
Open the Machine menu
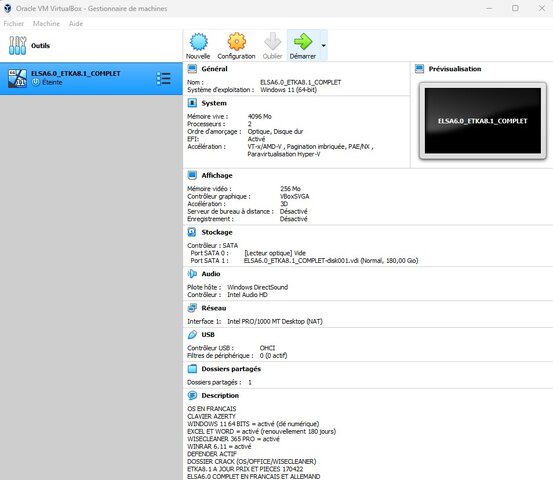pyautogui.click(x=46, y=24)
